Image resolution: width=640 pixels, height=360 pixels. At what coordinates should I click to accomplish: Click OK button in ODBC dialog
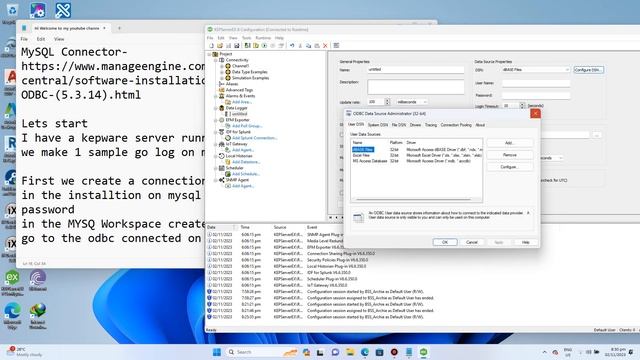(x=444, y=242)
